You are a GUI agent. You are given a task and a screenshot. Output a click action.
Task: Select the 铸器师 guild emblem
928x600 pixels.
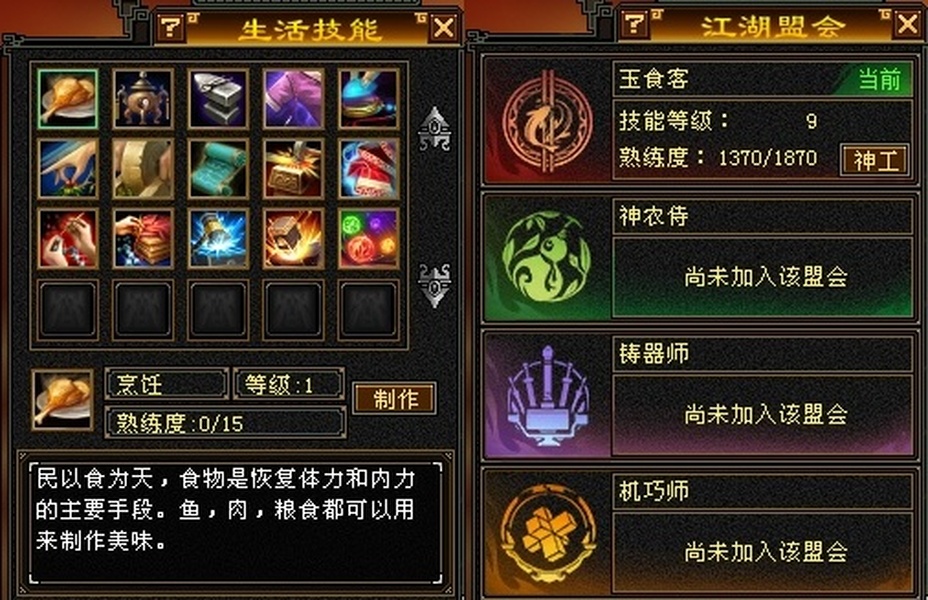click(x=547, y=396)
